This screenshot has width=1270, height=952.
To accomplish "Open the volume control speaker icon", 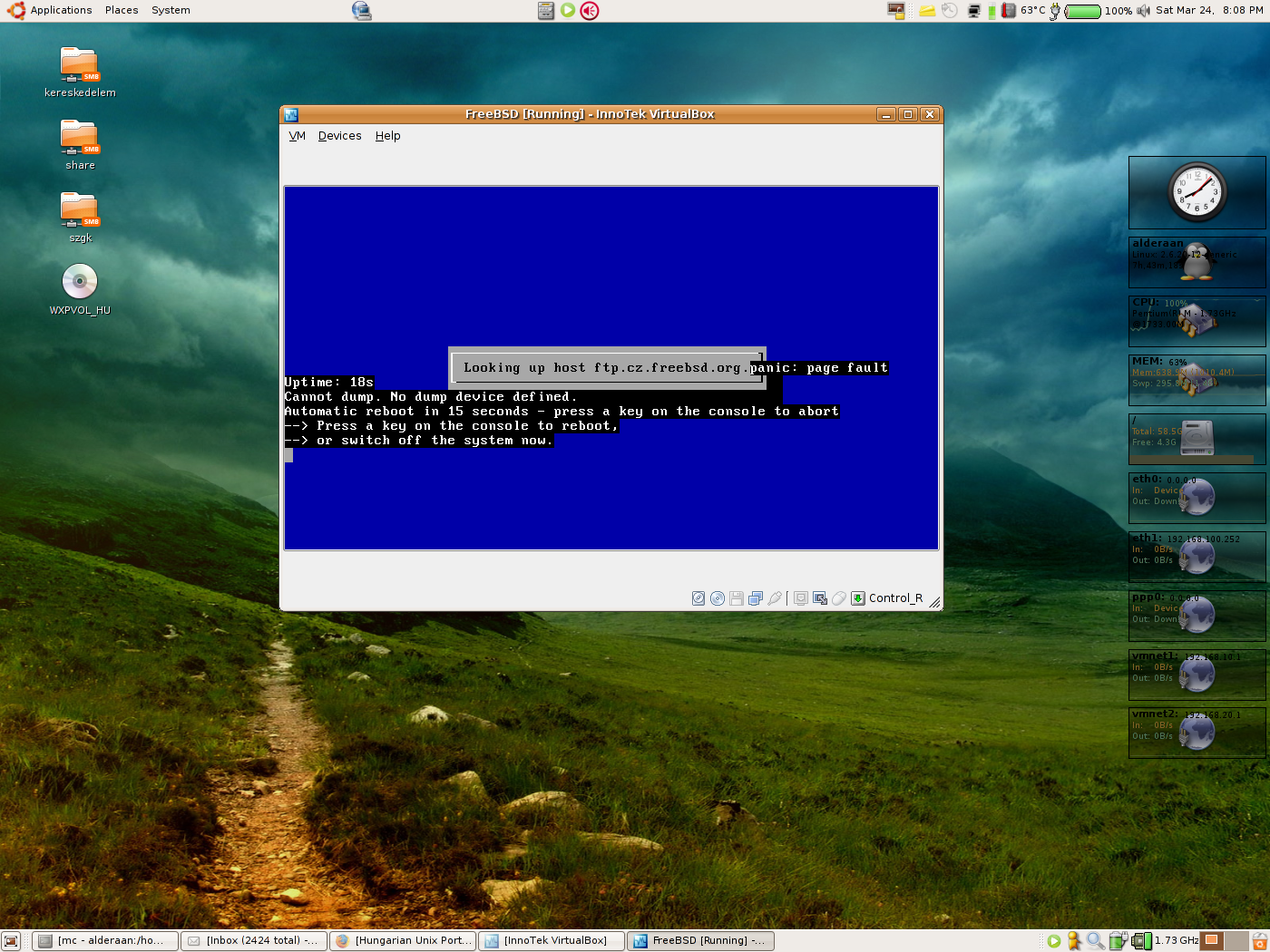I will click(x=1143, y=11).
